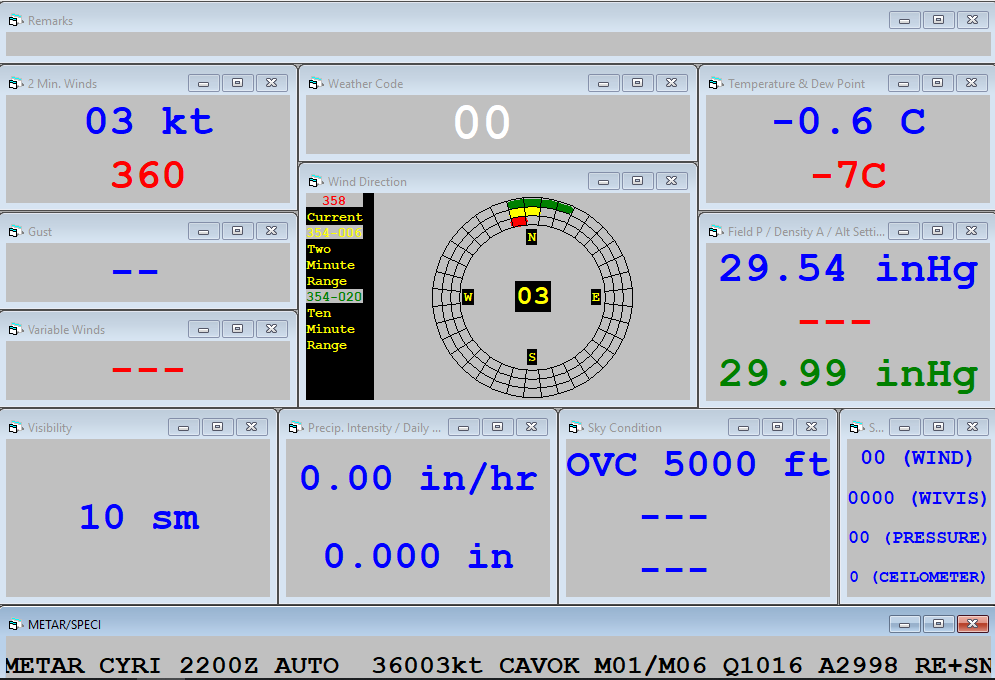This screenshot has width=995, height=680.
Task: Open the Variable Winds window icon menu
Action: click(15, 330)
